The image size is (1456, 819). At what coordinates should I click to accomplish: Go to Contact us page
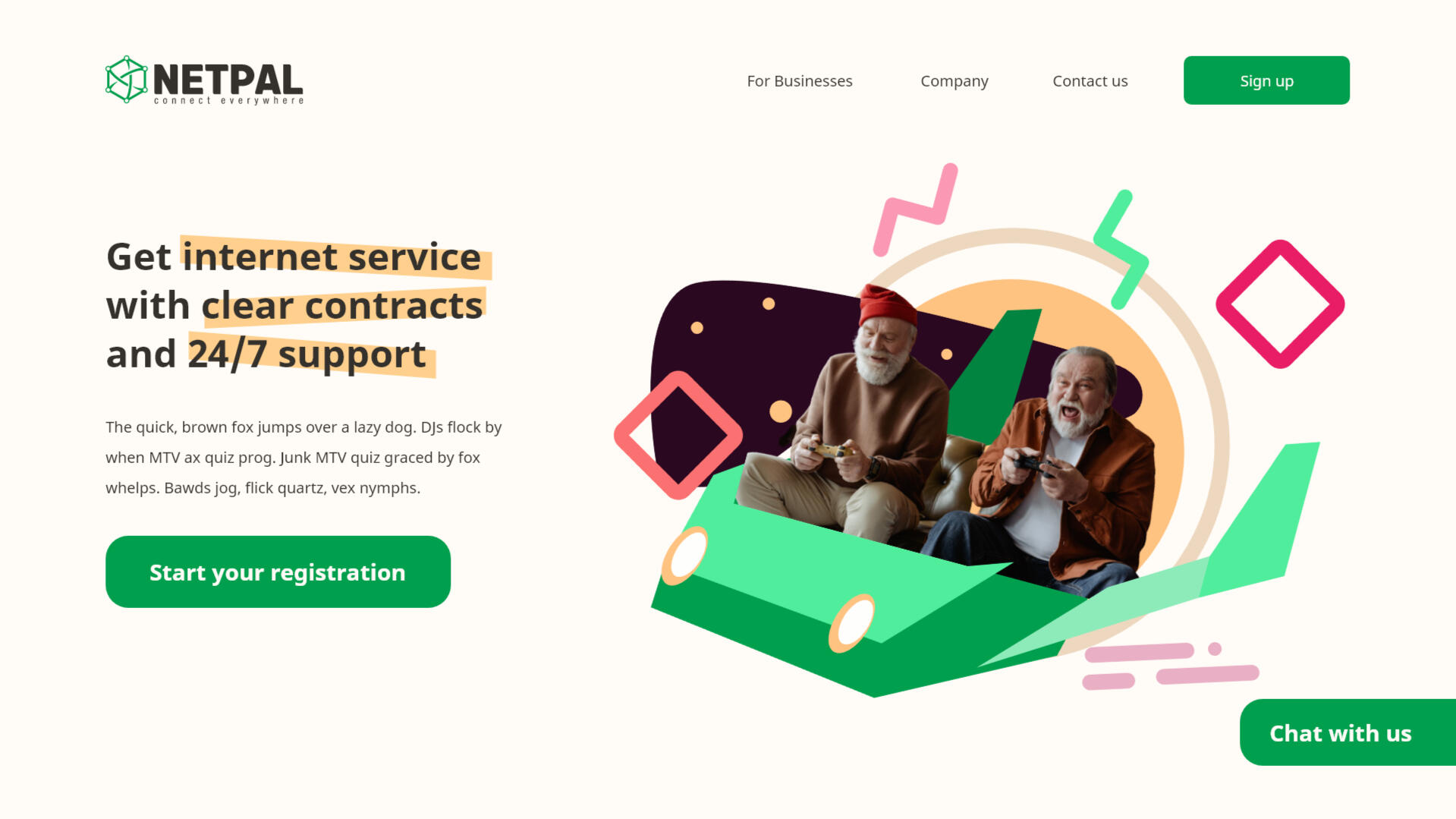tap(1090, 81)
